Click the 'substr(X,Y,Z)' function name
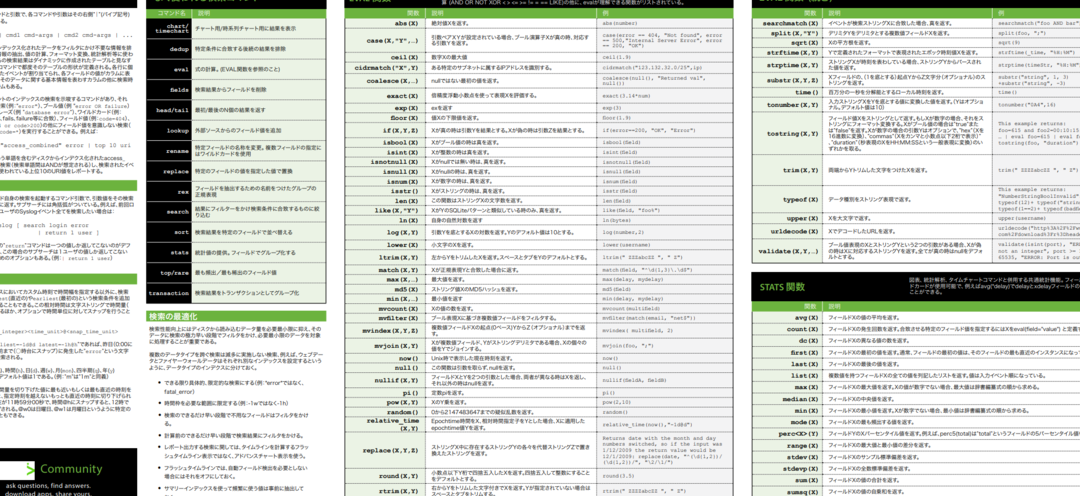Screen dimensions: 1080x496 [x=793, y=81]
